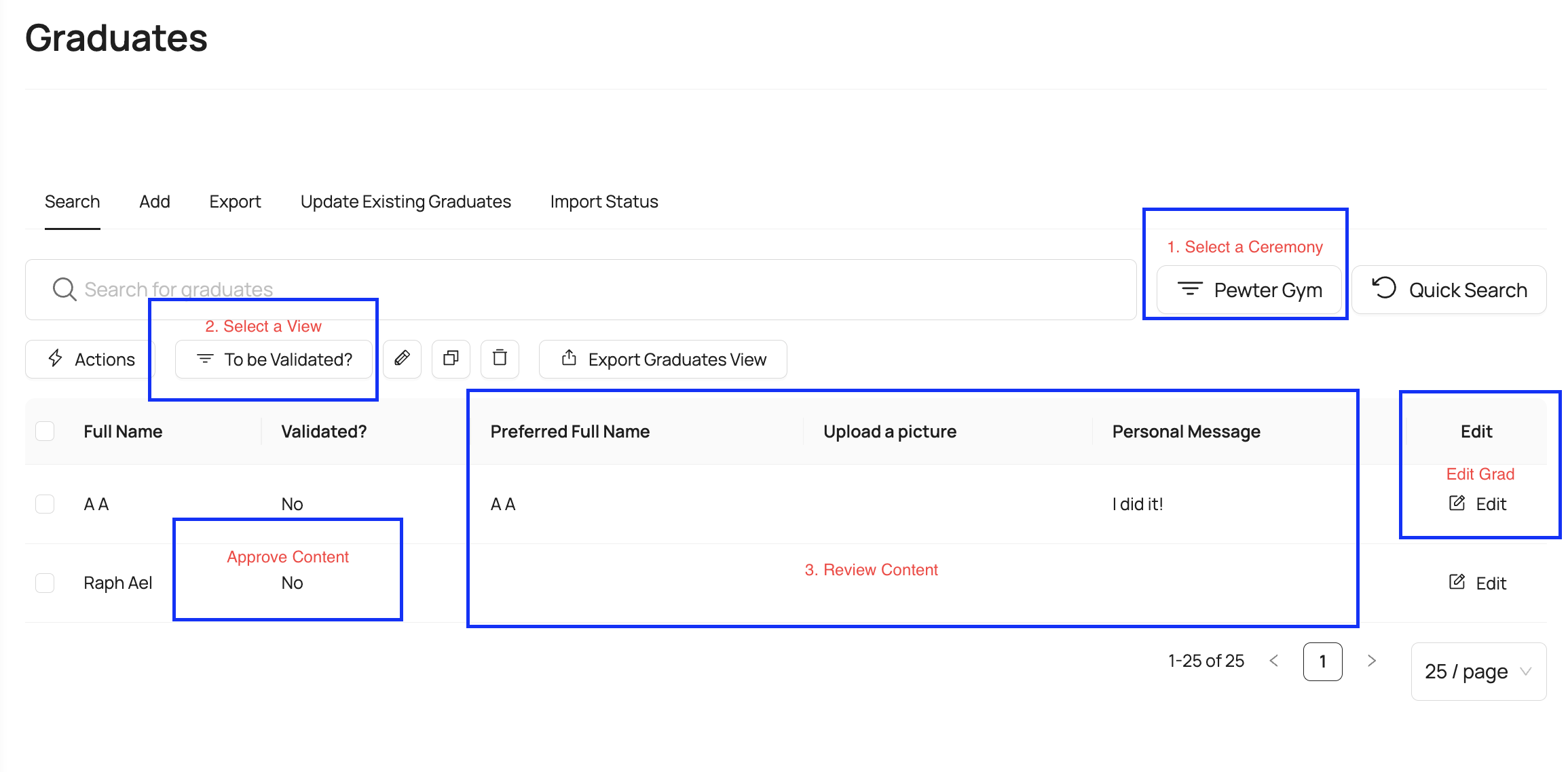Expand the 25 / page size dropdown
Screen dimensions: 1568x772
[x=1478, y=672]
